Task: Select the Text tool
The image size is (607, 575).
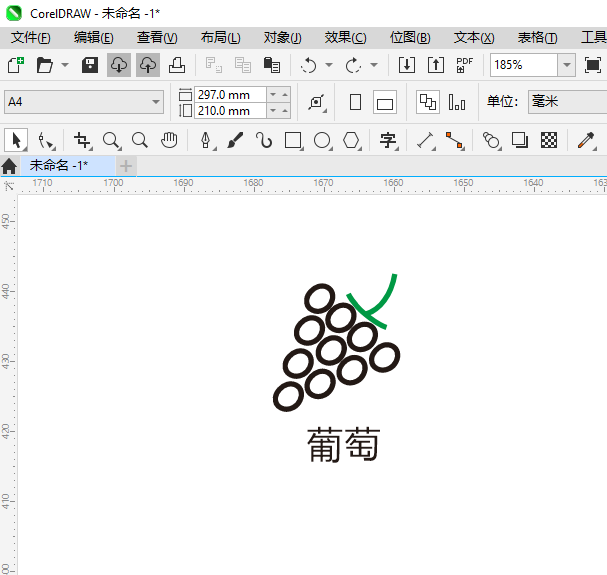Action: pos(388,140)
